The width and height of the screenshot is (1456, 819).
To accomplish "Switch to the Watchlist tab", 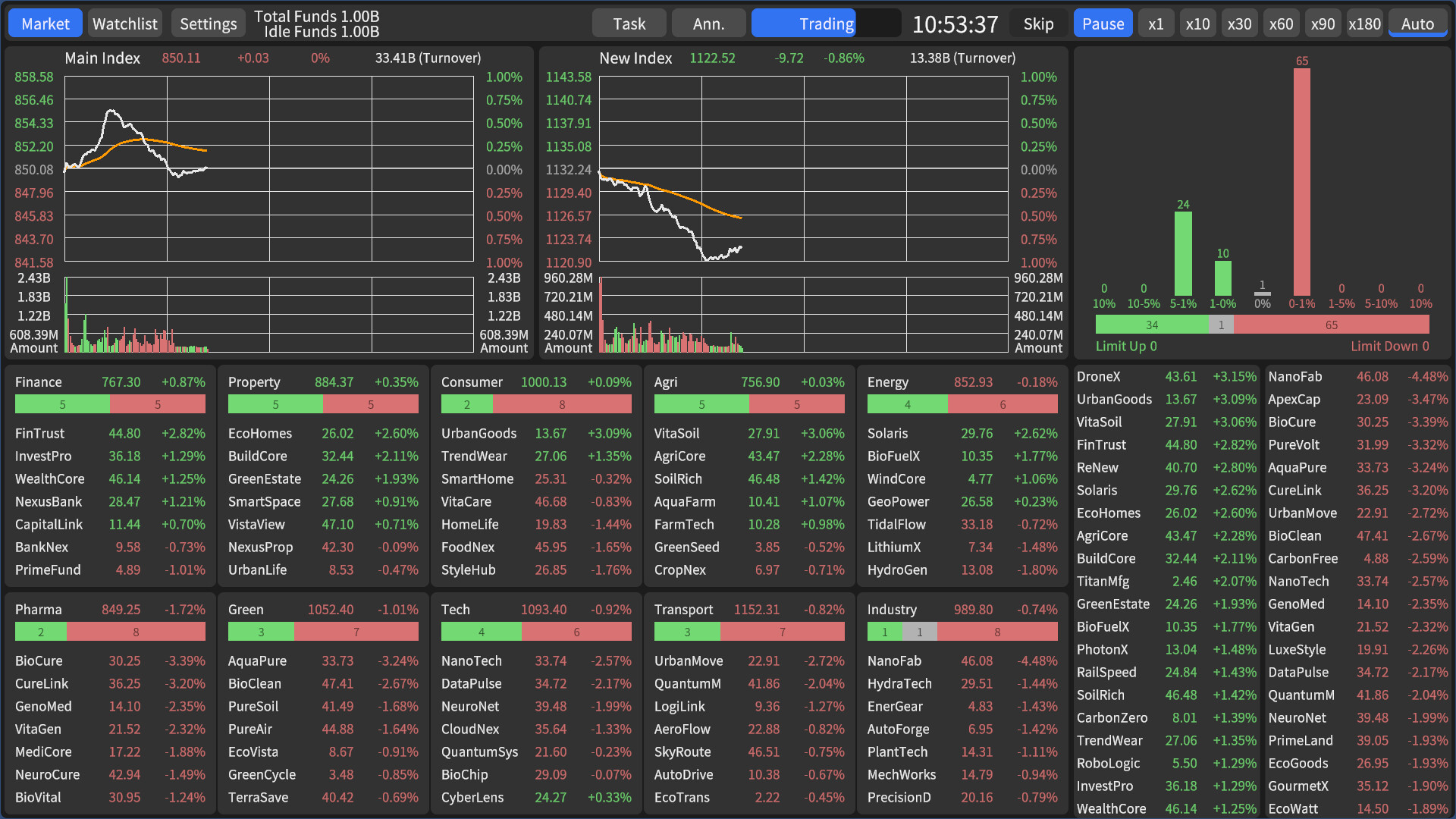I will (124, 23).
